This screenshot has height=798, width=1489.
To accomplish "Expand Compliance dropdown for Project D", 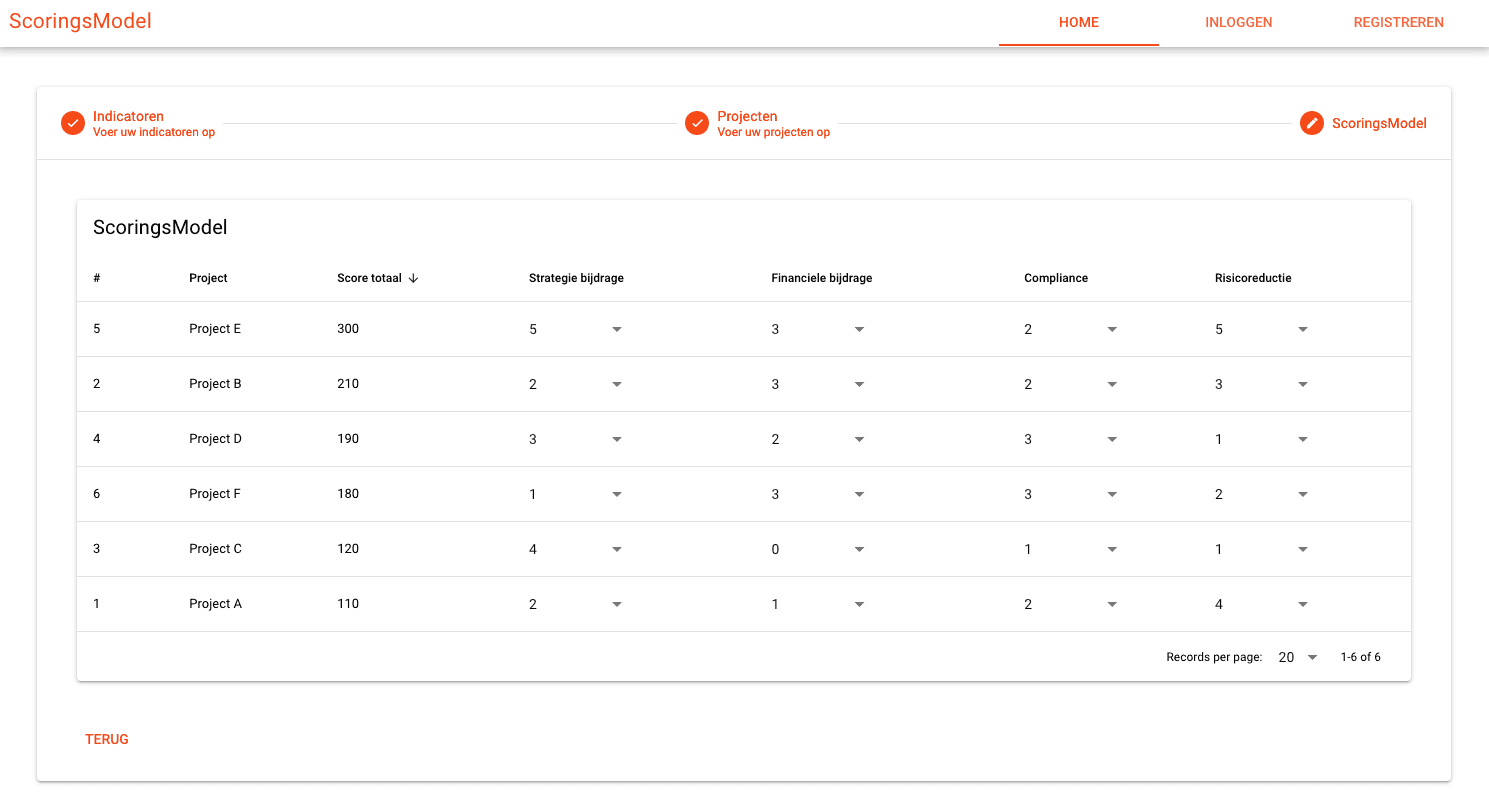I will coord(1070,439).
